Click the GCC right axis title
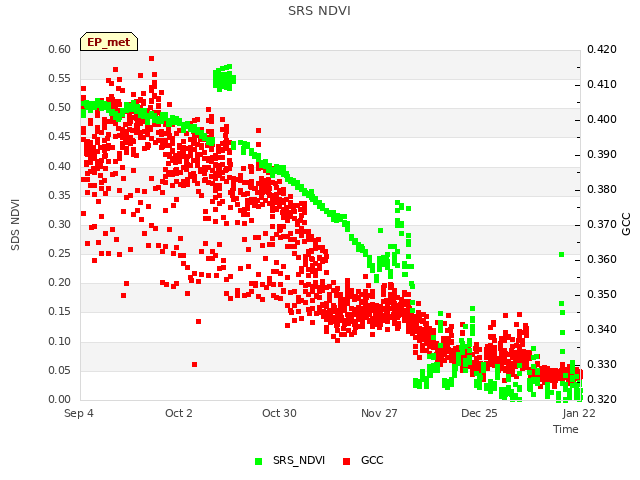The width and height of the screenshot is (640, 480). (626, 224)
